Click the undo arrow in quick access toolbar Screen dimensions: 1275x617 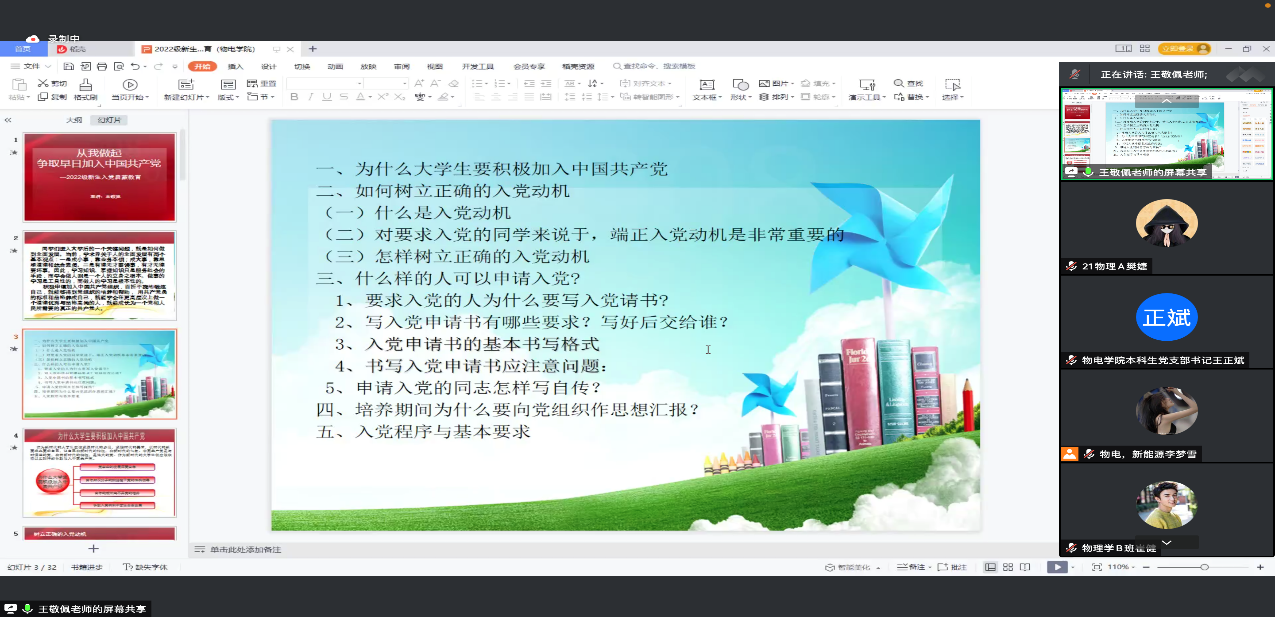click(x=134, y=66)
